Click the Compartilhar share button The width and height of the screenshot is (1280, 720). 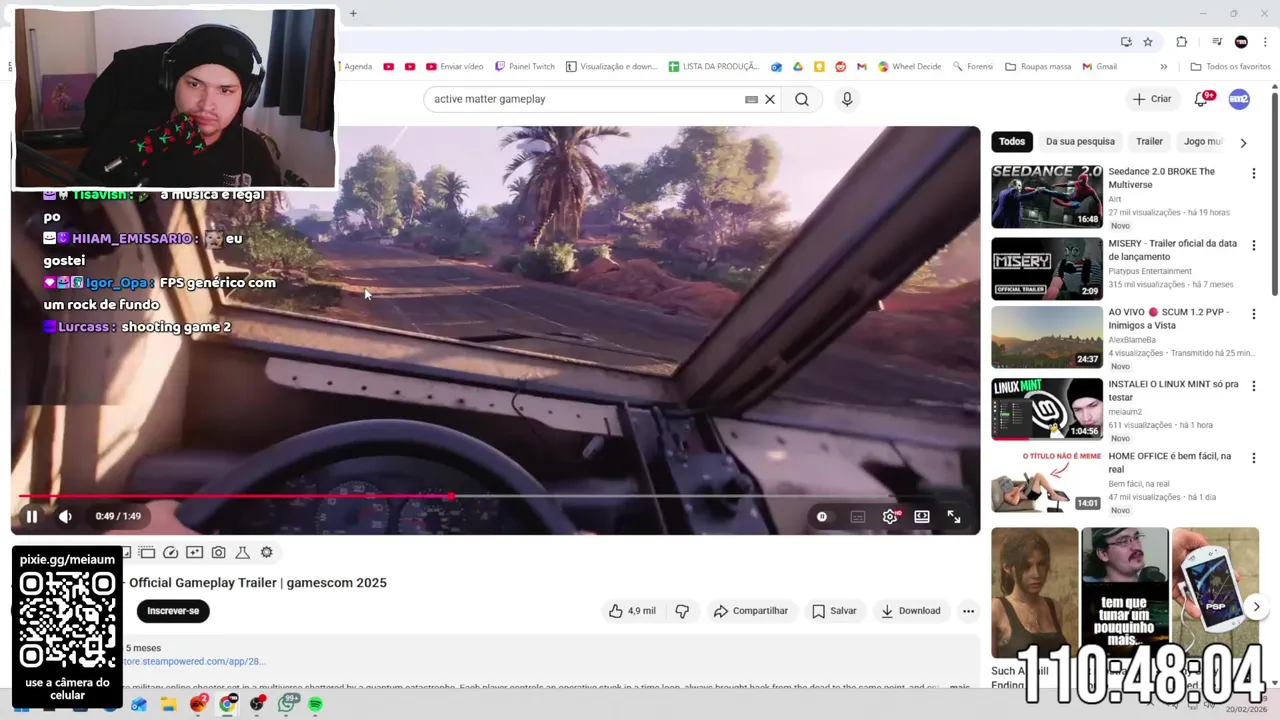coord(751,611)
